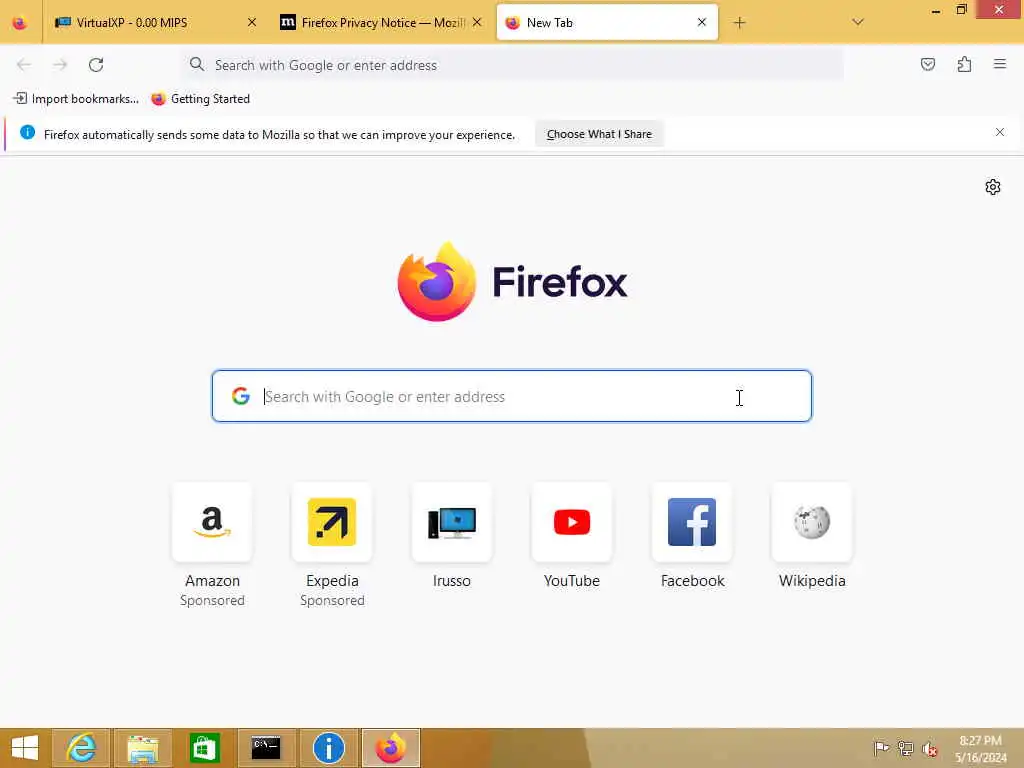
Task: Click the muted volume tray icon
Action: point(929,748)
